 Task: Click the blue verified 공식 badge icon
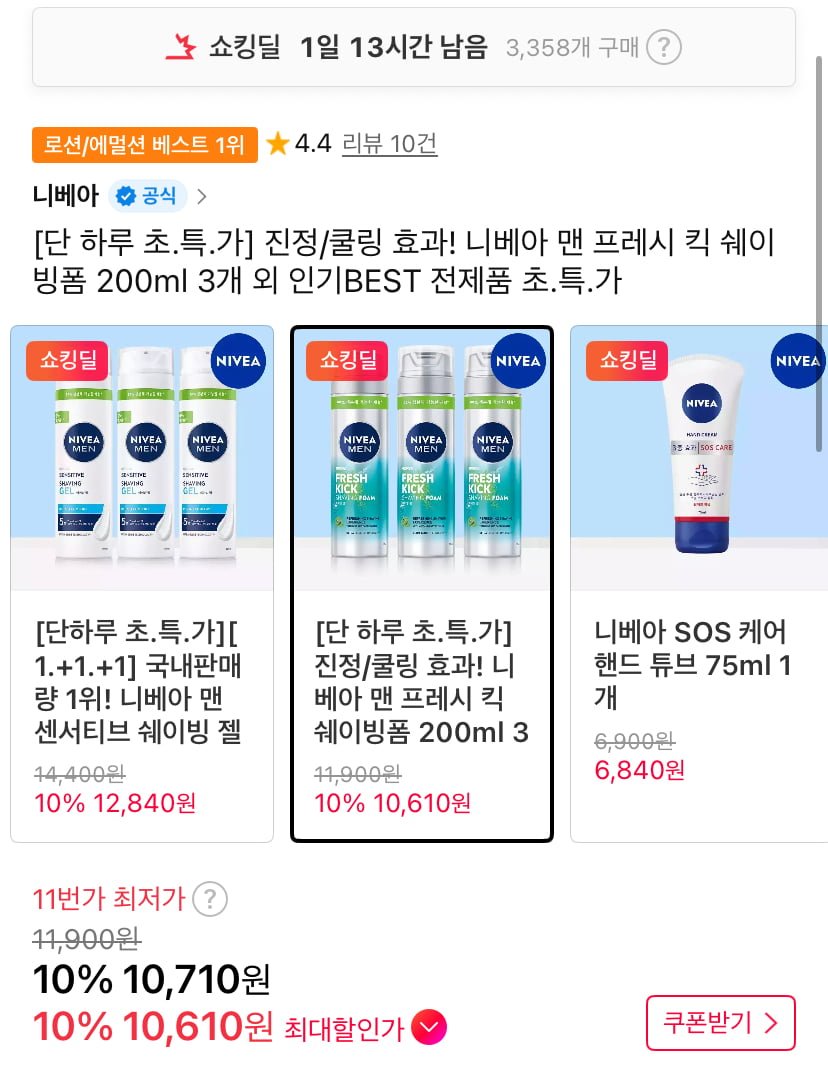[x=125, y=196]
